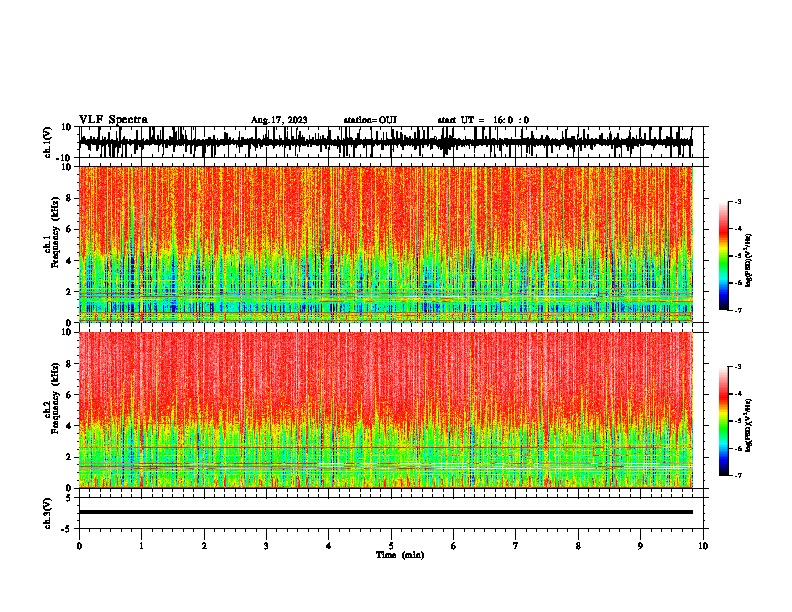Click the time axis tick label '10'

pyautogui.click(x=703, y=546)
